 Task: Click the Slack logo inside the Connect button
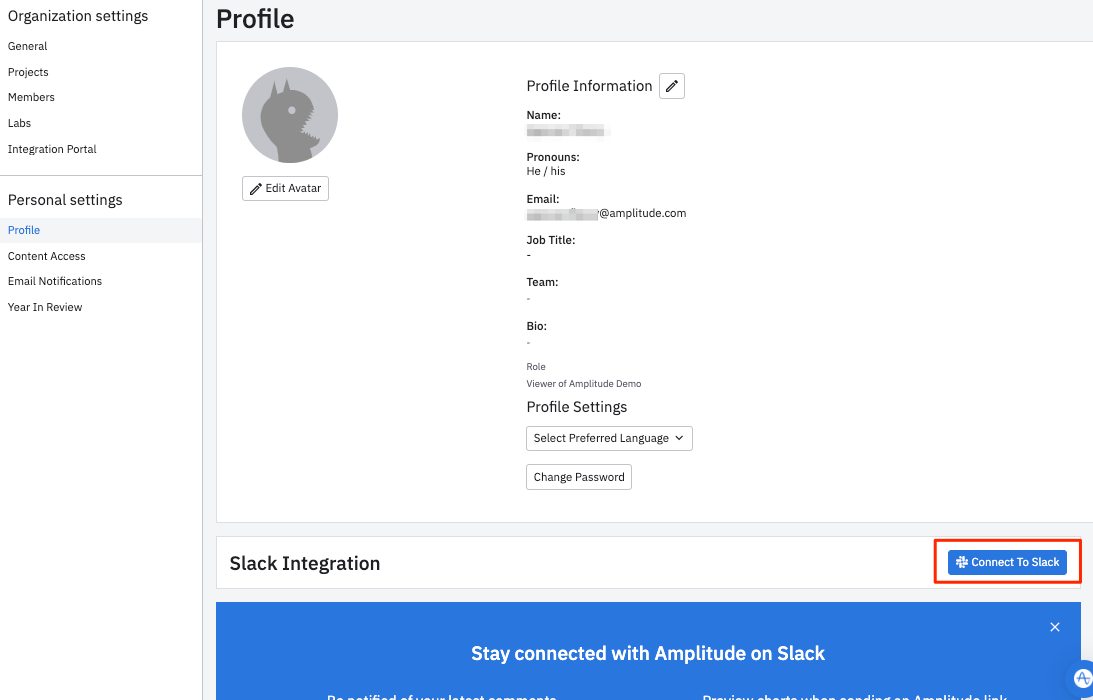(962, 562)
